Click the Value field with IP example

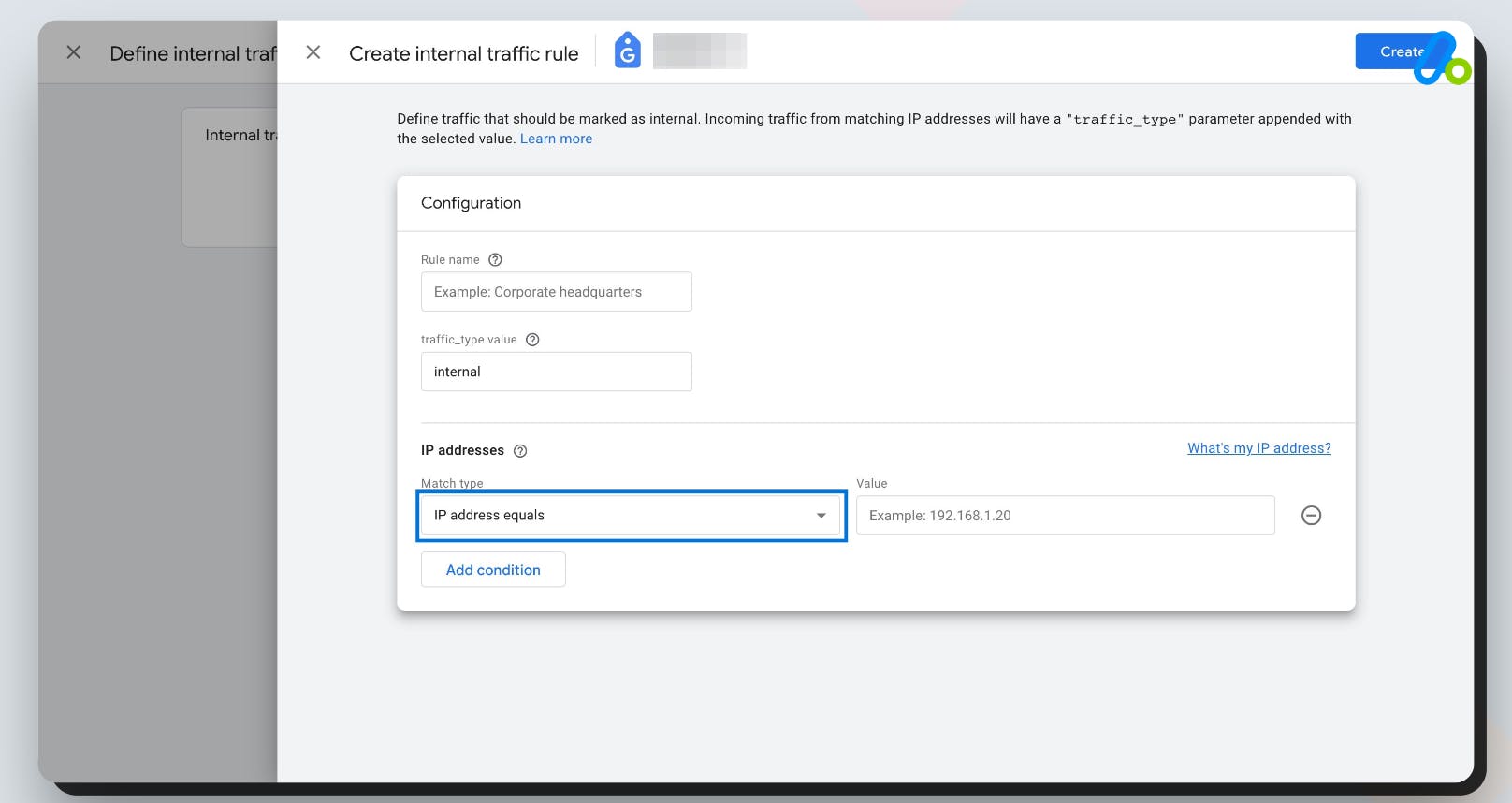1063,515
